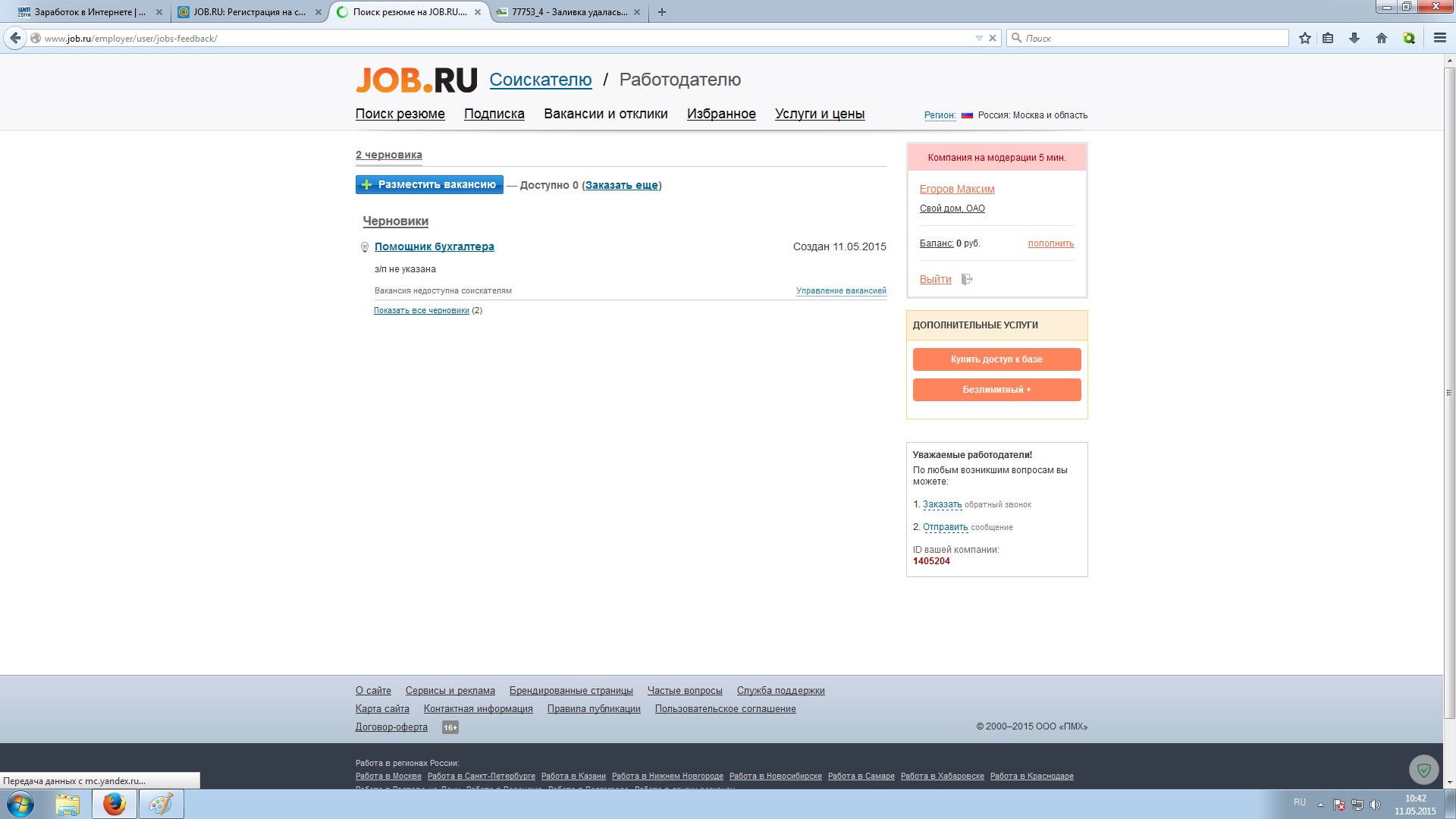Click the location pin beside Помощник бухгалтера

coord(365,247)
